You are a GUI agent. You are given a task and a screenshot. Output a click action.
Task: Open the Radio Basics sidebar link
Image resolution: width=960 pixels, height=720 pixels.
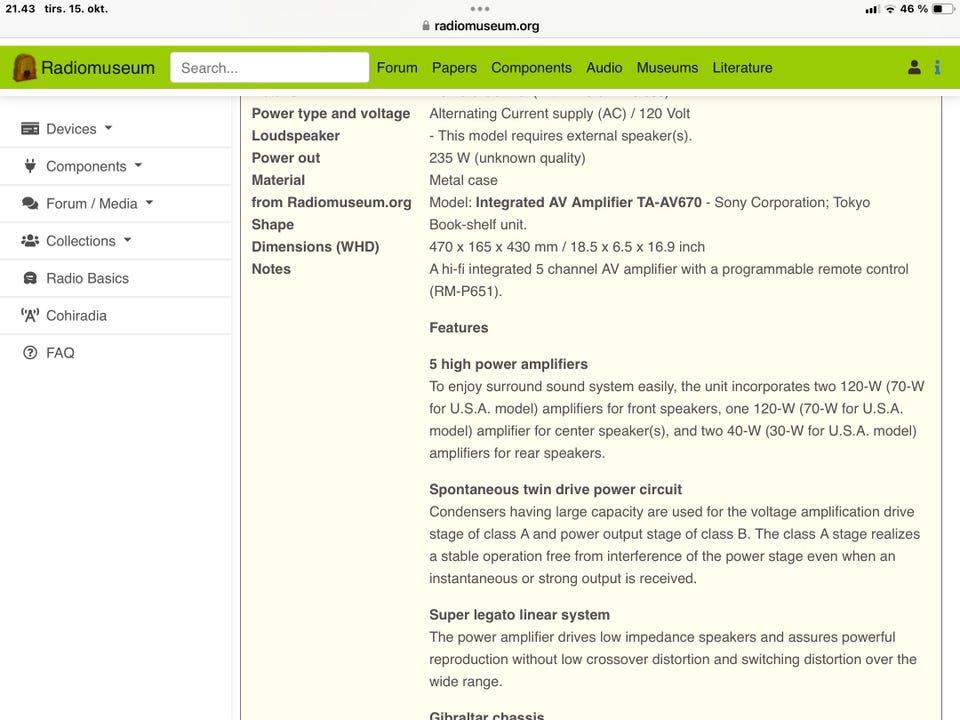point(88,278)
